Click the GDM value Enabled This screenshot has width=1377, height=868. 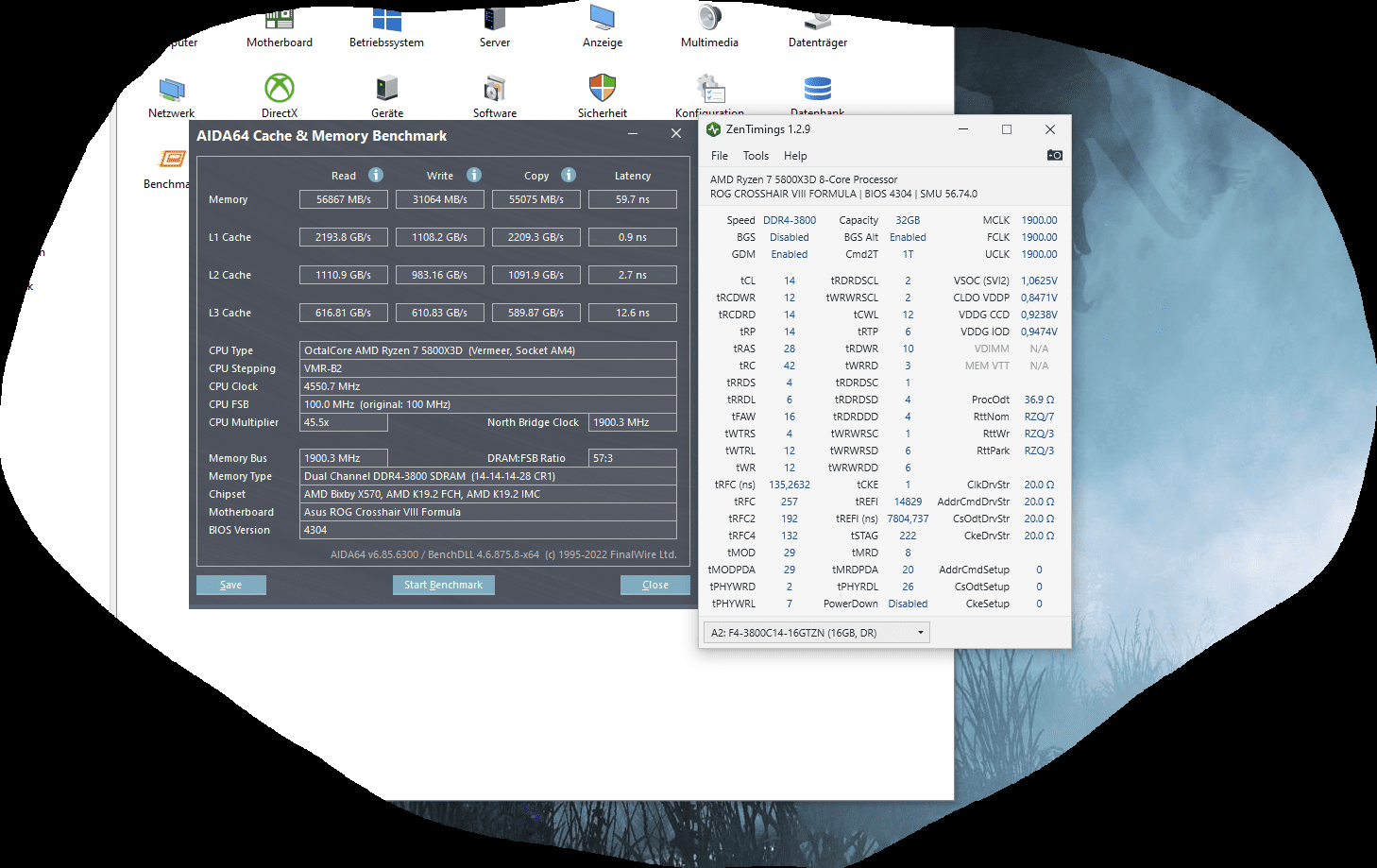[x=790, y=254]
